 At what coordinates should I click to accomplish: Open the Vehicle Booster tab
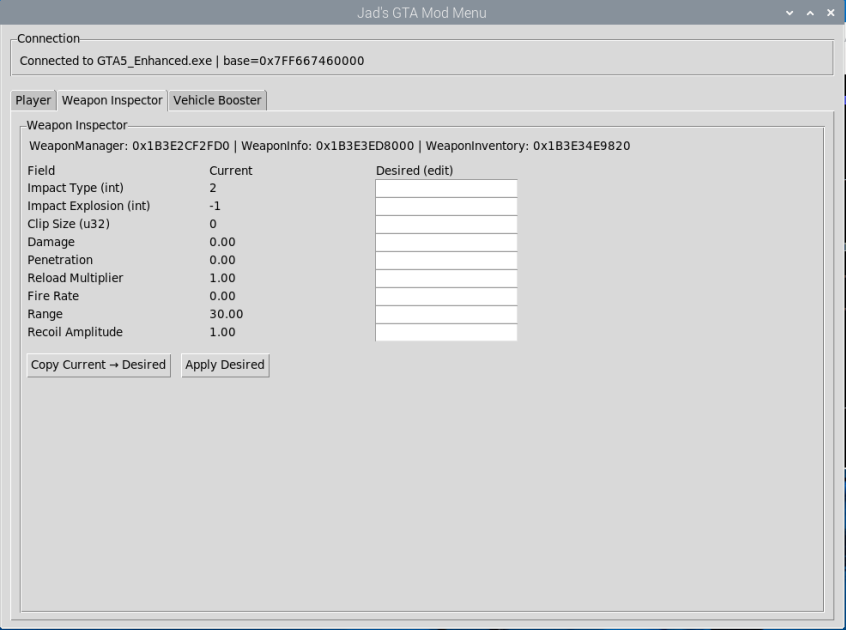tap(216, 100)
